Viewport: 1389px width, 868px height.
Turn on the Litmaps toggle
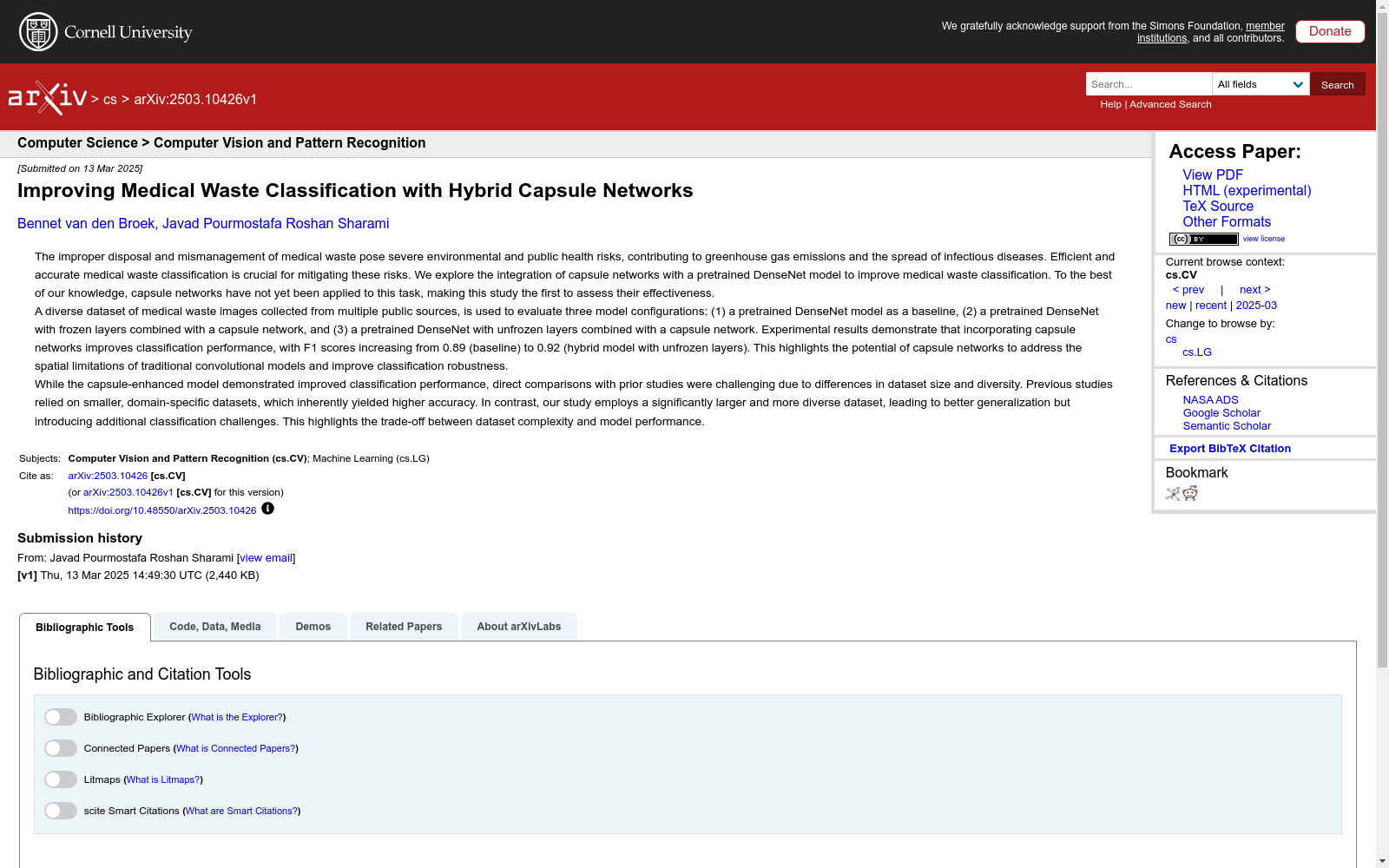61,779
